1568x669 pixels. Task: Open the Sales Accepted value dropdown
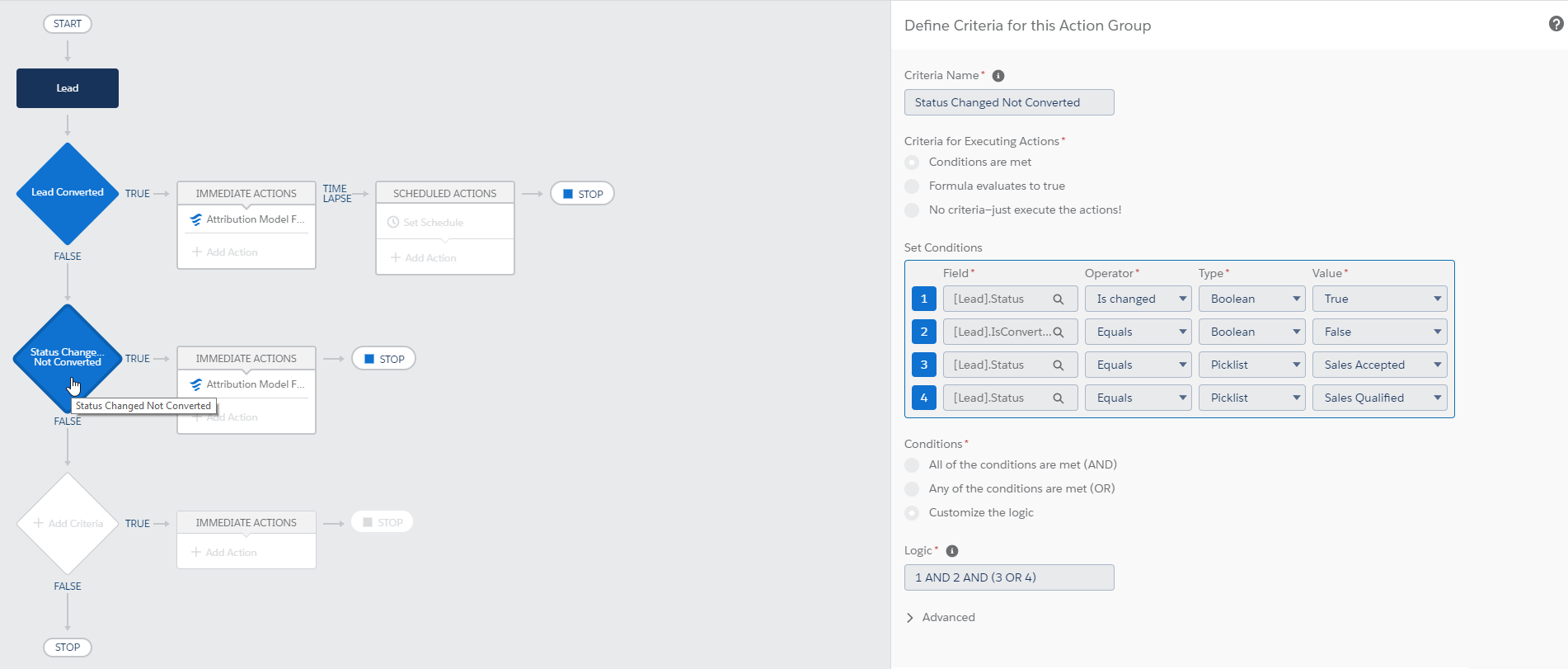pos(1379,365)
